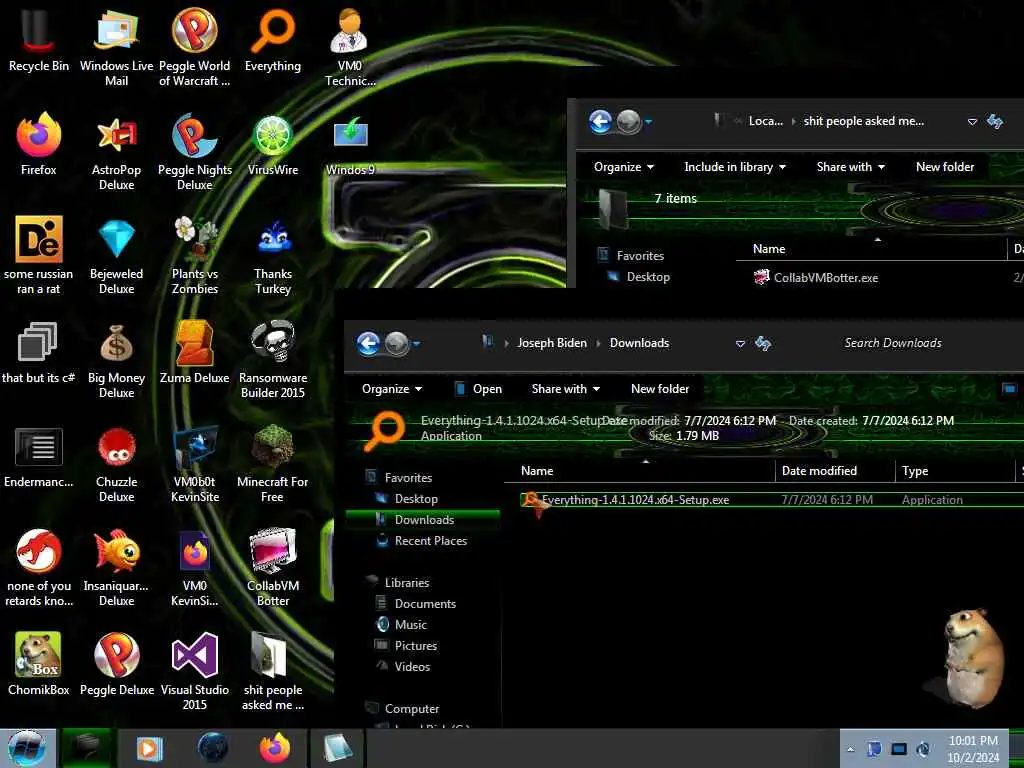Select the Plants vs Zombies icon

[x=195, y=255]
